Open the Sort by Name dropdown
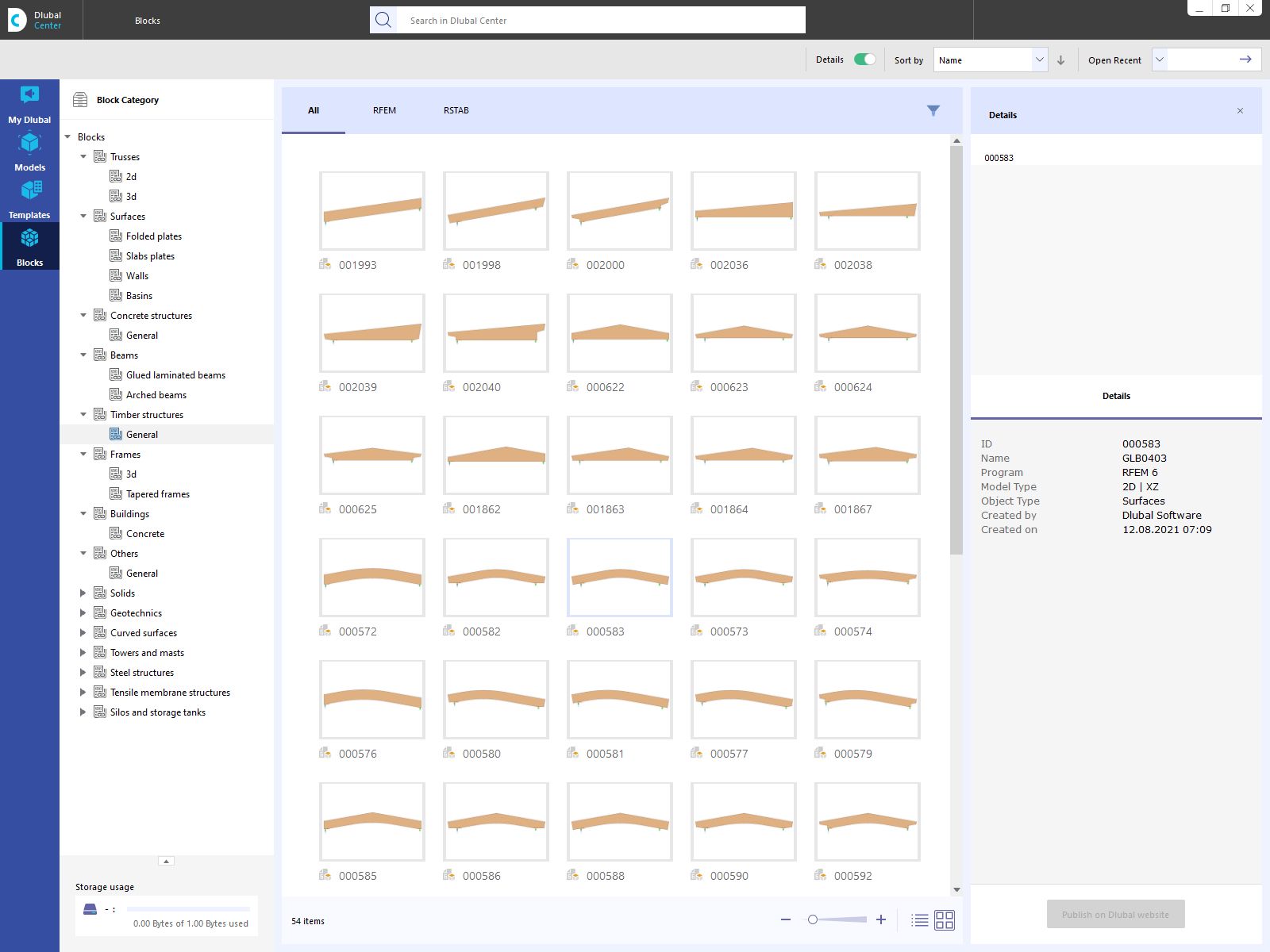 click(x=991, y=60)
